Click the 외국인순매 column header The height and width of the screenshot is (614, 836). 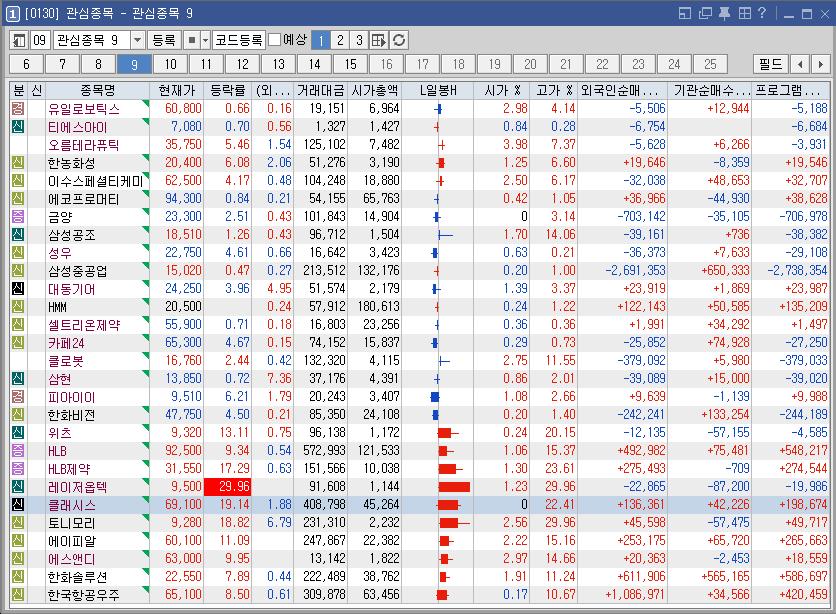click(623, 91)
